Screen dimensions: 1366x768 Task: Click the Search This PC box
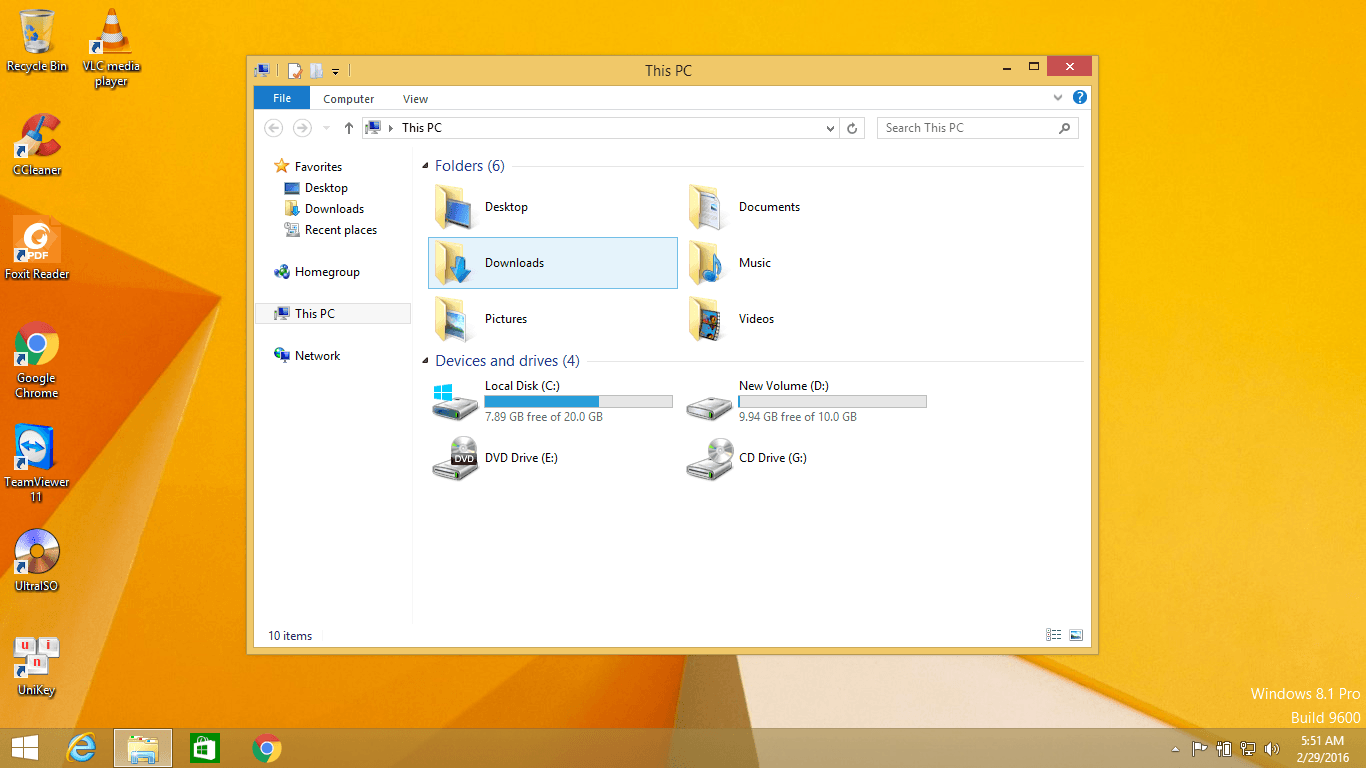point(978,128)
